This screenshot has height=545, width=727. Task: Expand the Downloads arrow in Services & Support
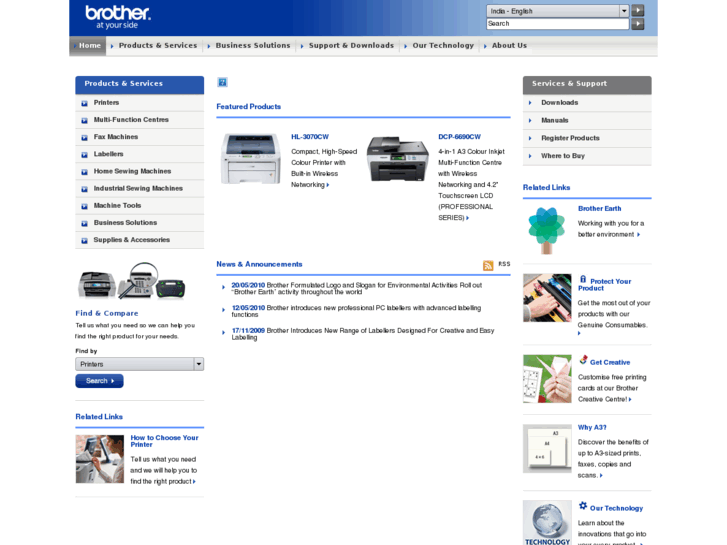pos(530,103)
